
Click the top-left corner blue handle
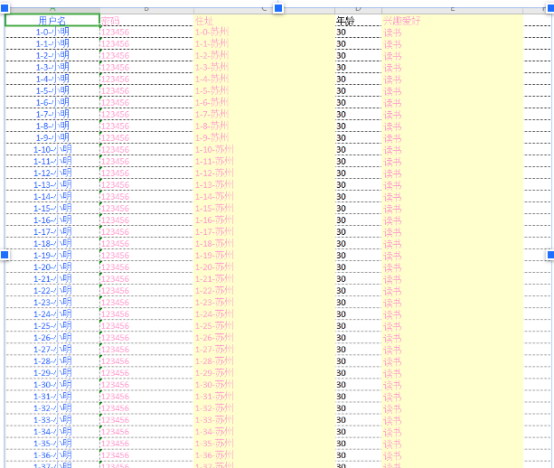point(5,8)
